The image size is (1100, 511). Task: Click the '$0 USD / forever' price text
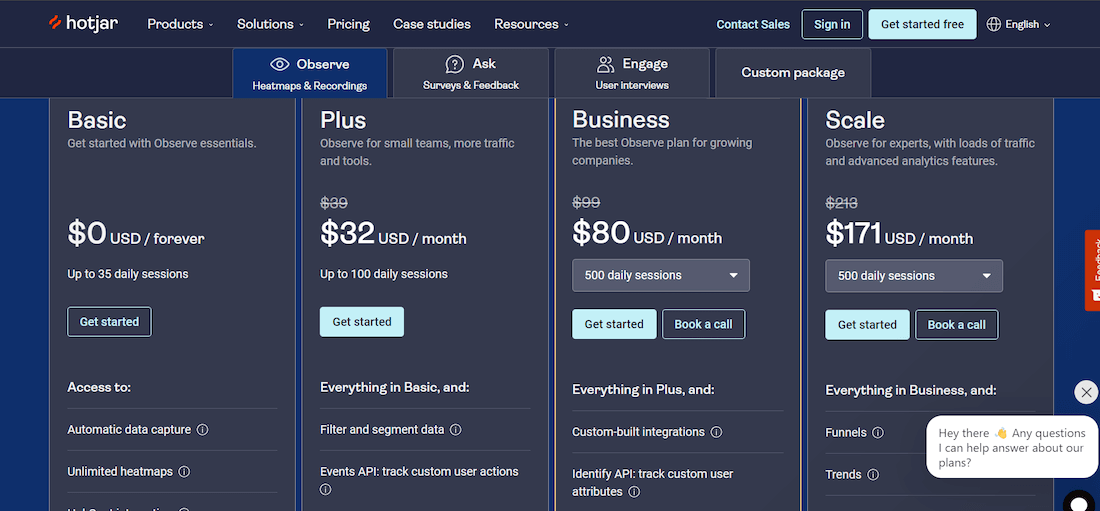pos(136,234)
